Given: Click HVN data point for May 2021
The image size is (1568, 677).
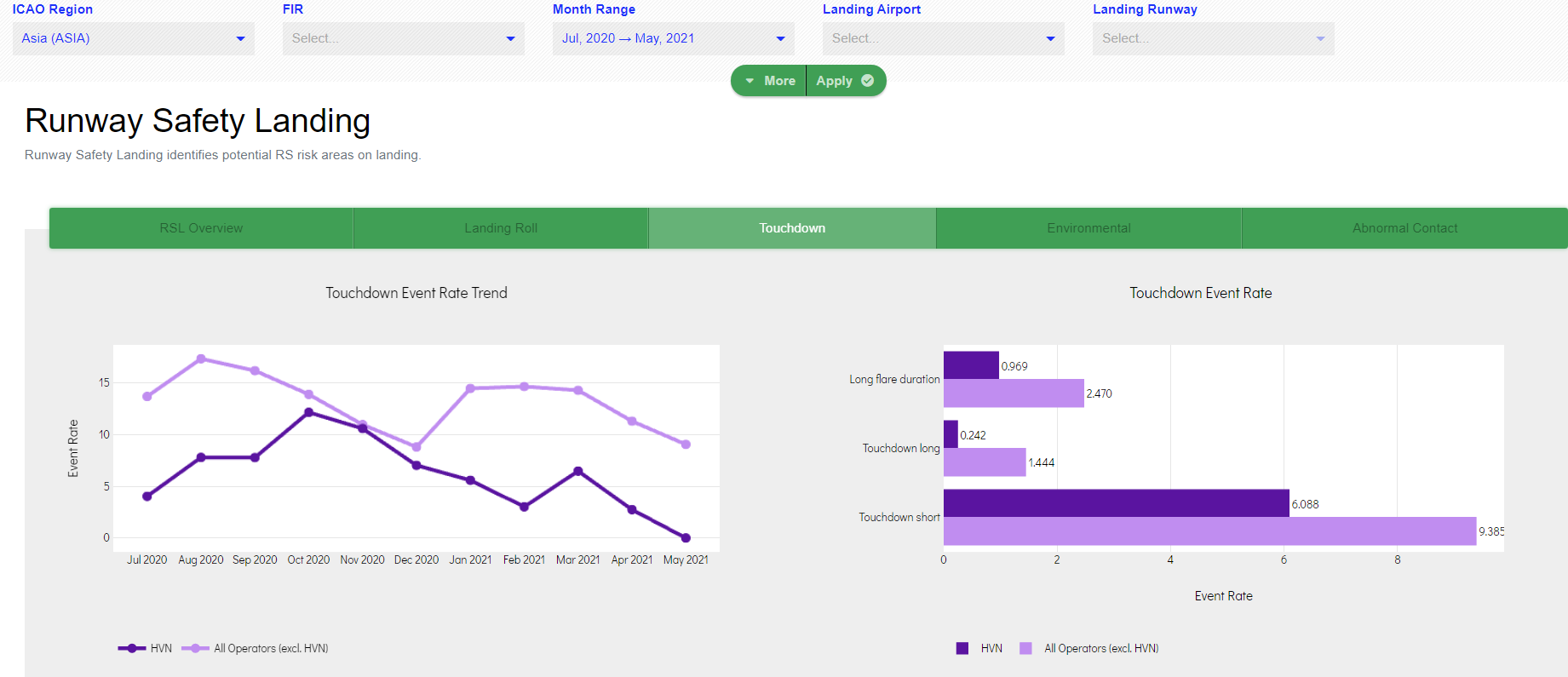Looking at the screenshot, I should tap(686, 537).
